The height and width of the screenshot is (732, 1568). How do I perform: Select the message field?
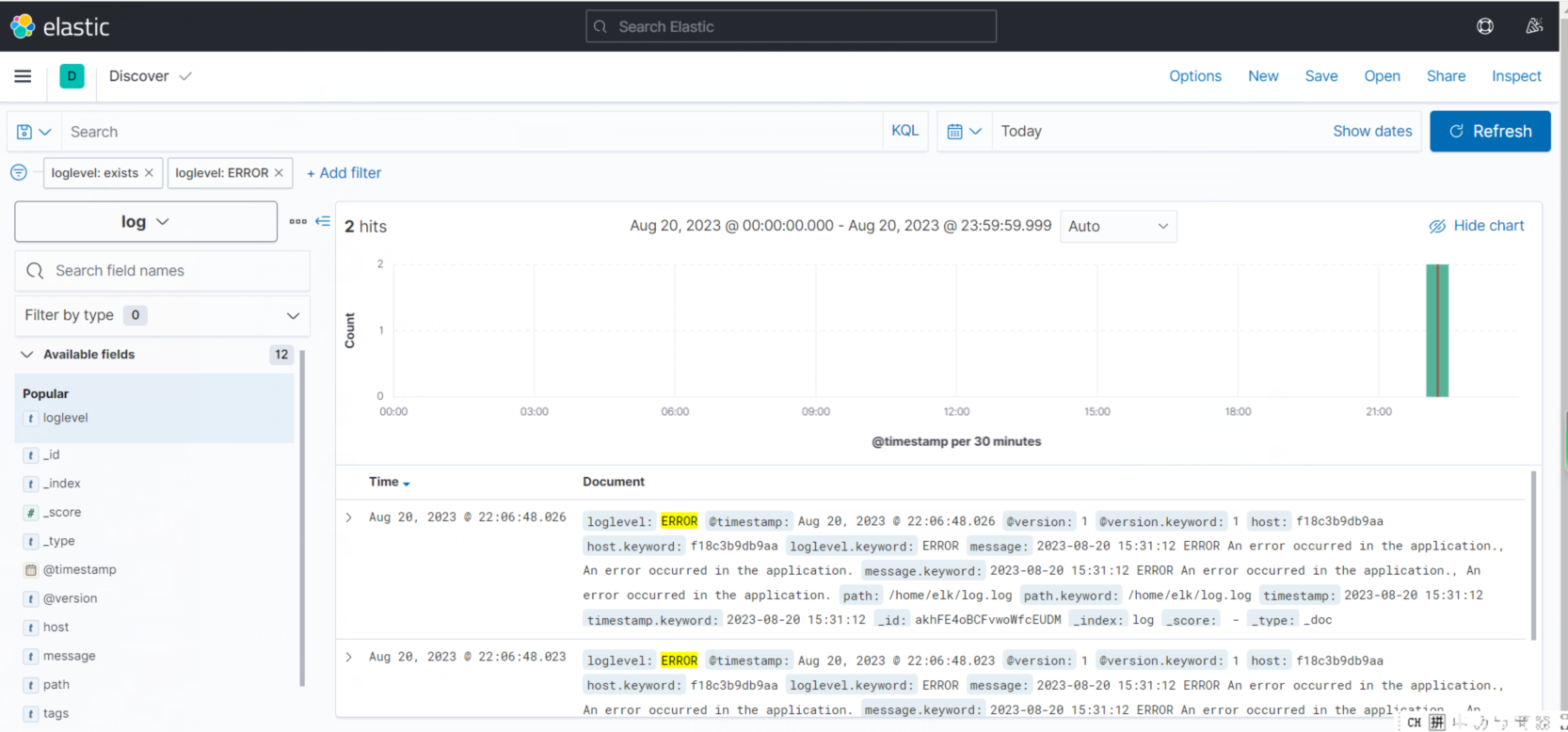click(x=69, y=656)
